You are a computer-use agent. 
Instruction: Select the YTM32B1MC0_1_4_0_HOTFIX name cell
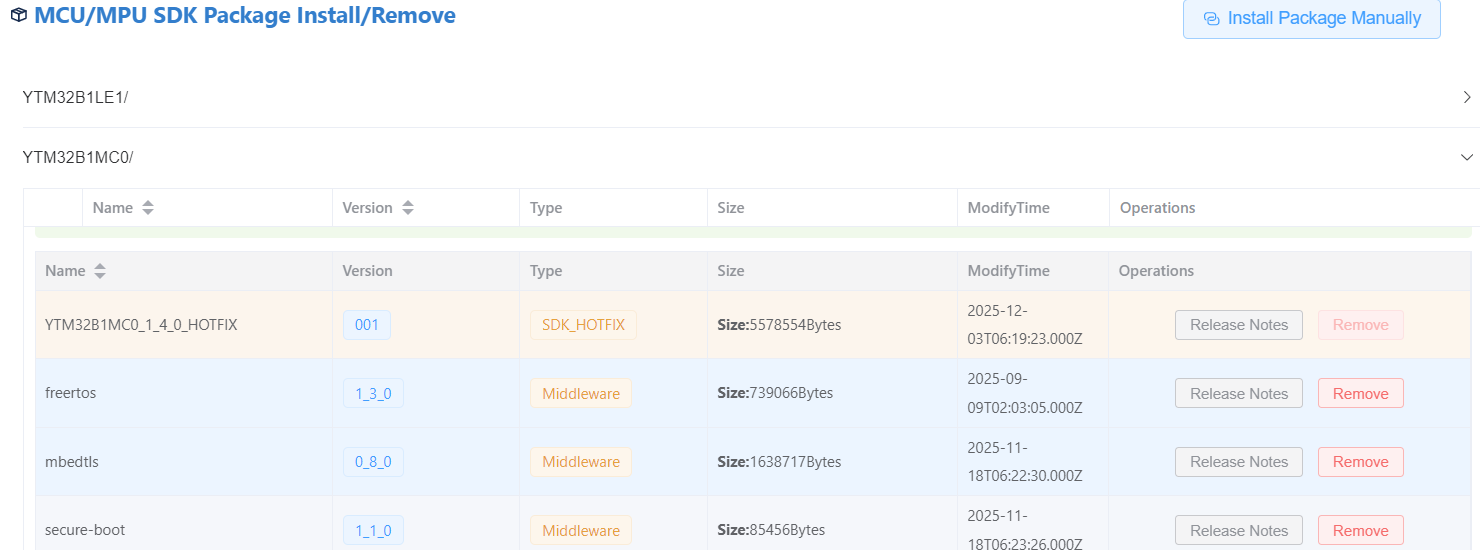click(184, 325)
